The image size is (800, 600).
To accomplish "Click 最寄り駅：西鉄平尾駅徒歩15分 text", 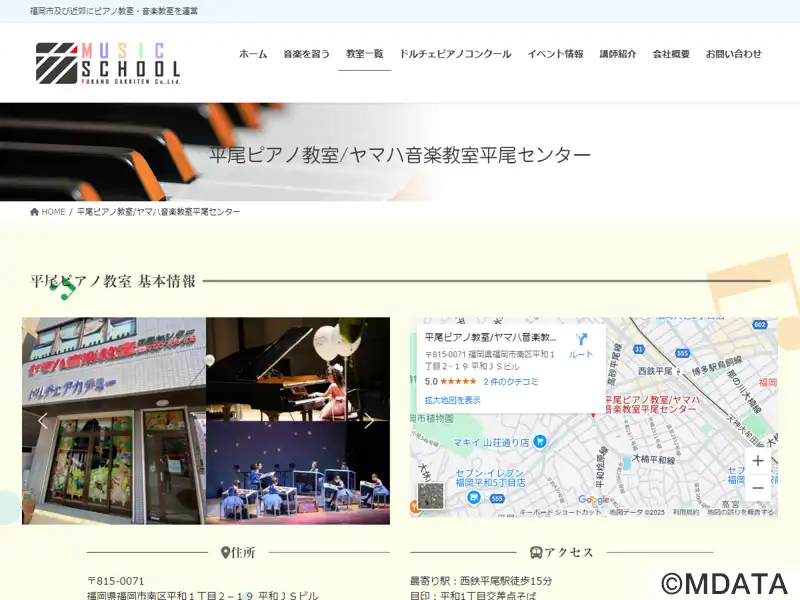I will coord(481,581).
